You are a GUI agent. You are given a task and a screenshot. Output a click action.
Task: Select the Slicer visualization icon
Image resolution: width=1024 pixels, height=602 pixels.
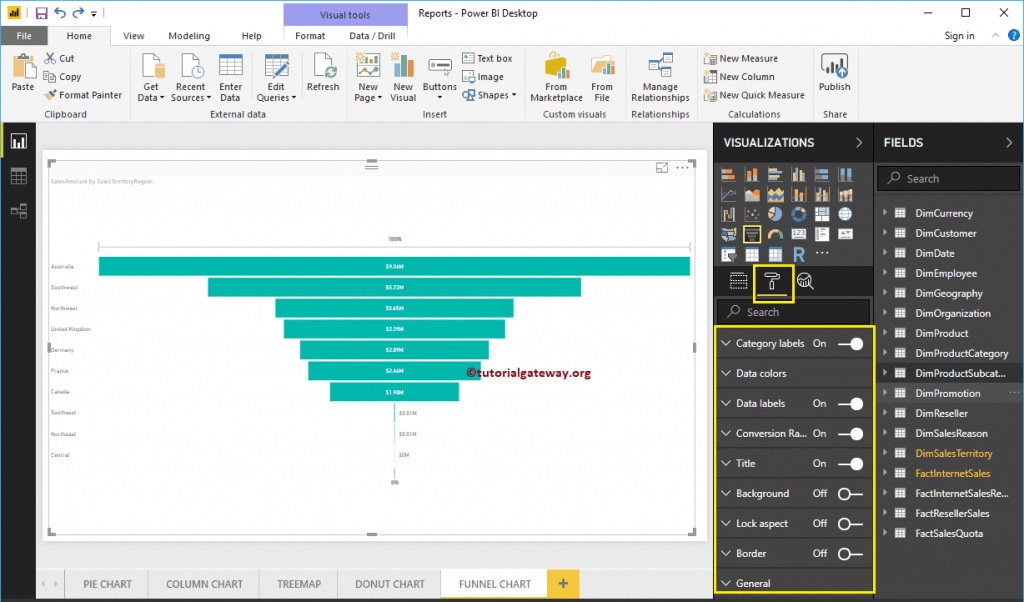click(x=729, y=255)
